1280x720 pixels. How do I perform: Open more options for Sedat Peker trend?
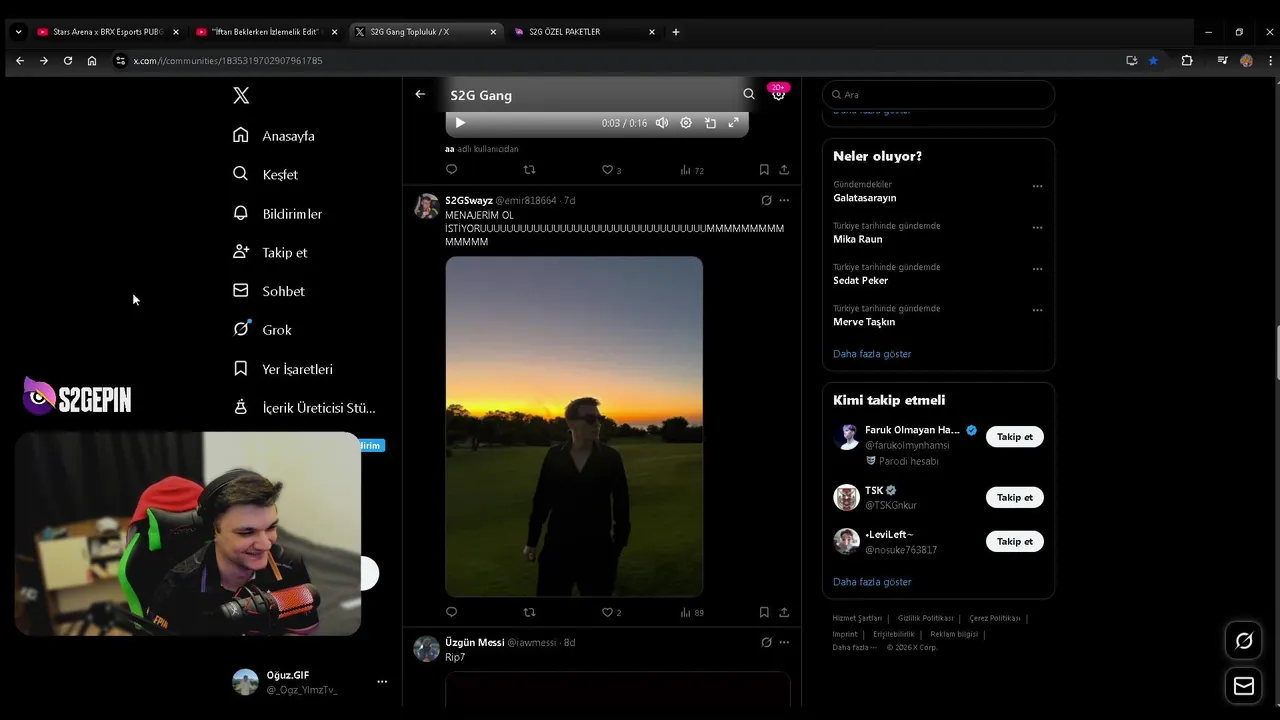click(1037, 269)
